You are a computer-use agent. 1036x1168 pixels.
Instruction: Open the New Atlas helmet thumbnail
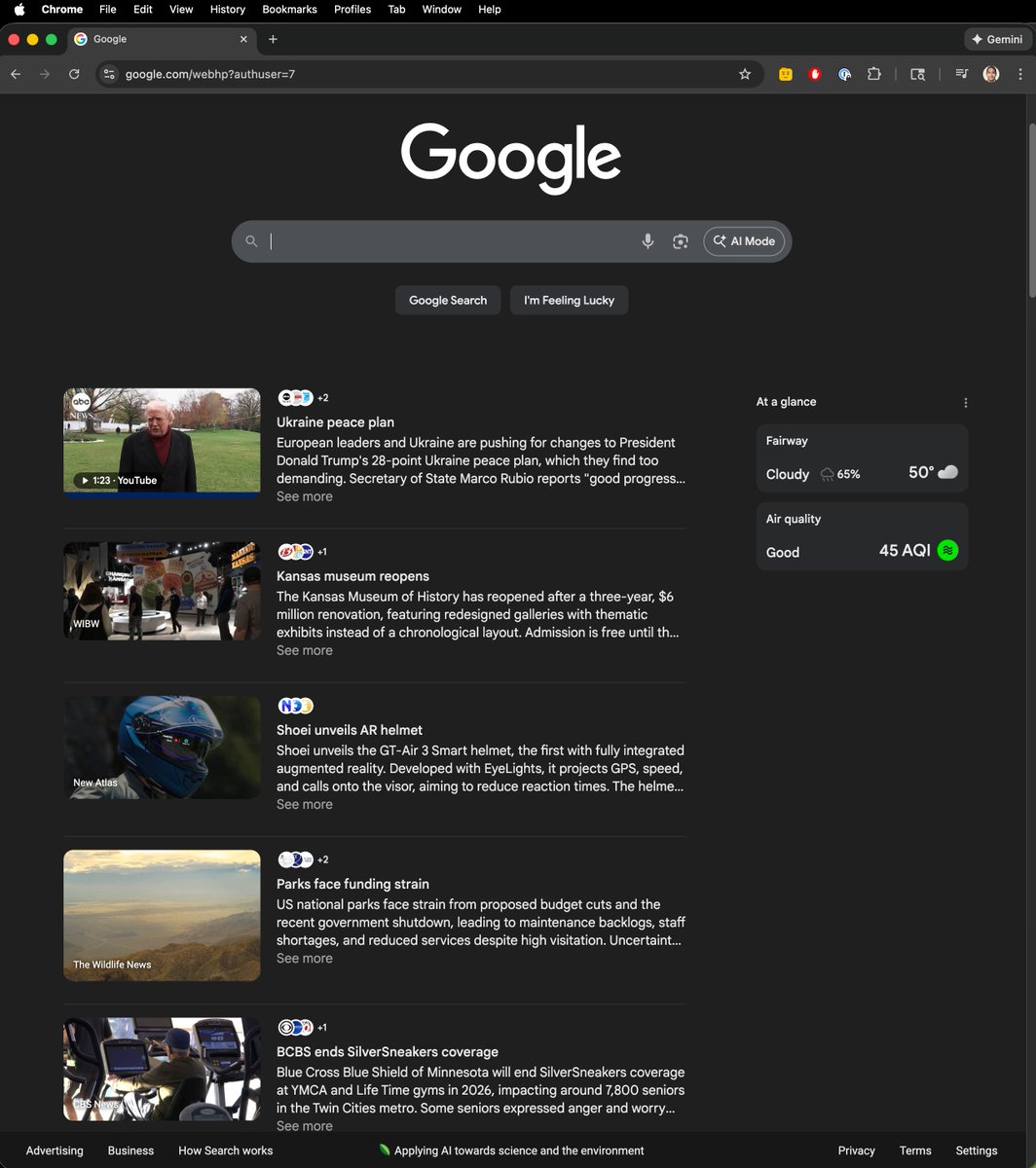(x=162, y=748)
